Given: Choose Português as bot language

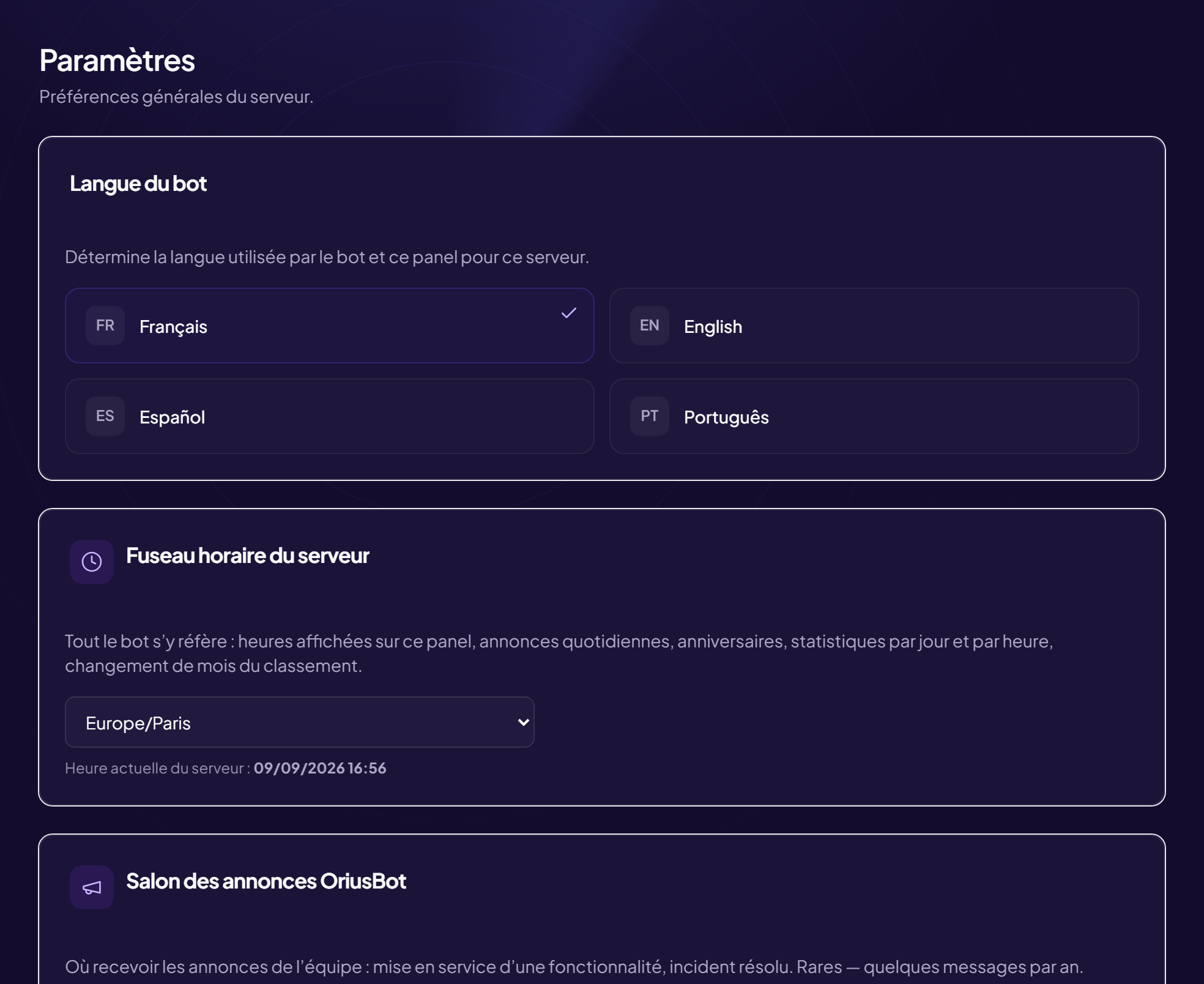Looking at the screenshot, I should (x=874, y=416).
